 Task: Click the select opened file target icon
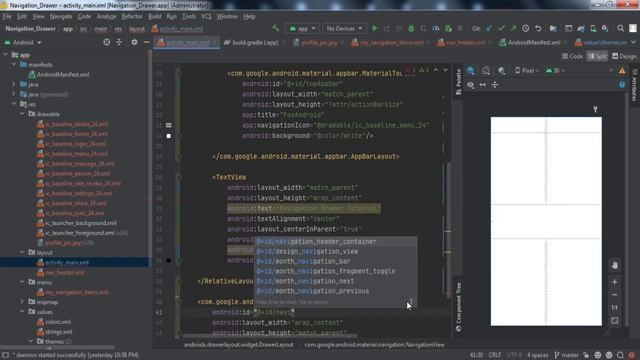point(107,42)
